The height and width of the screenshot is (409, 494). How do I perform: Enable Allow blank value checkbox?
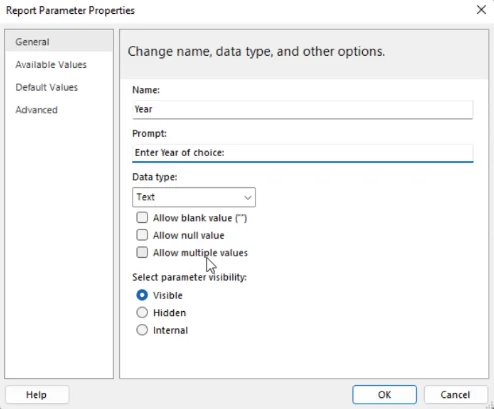[142, 218]
